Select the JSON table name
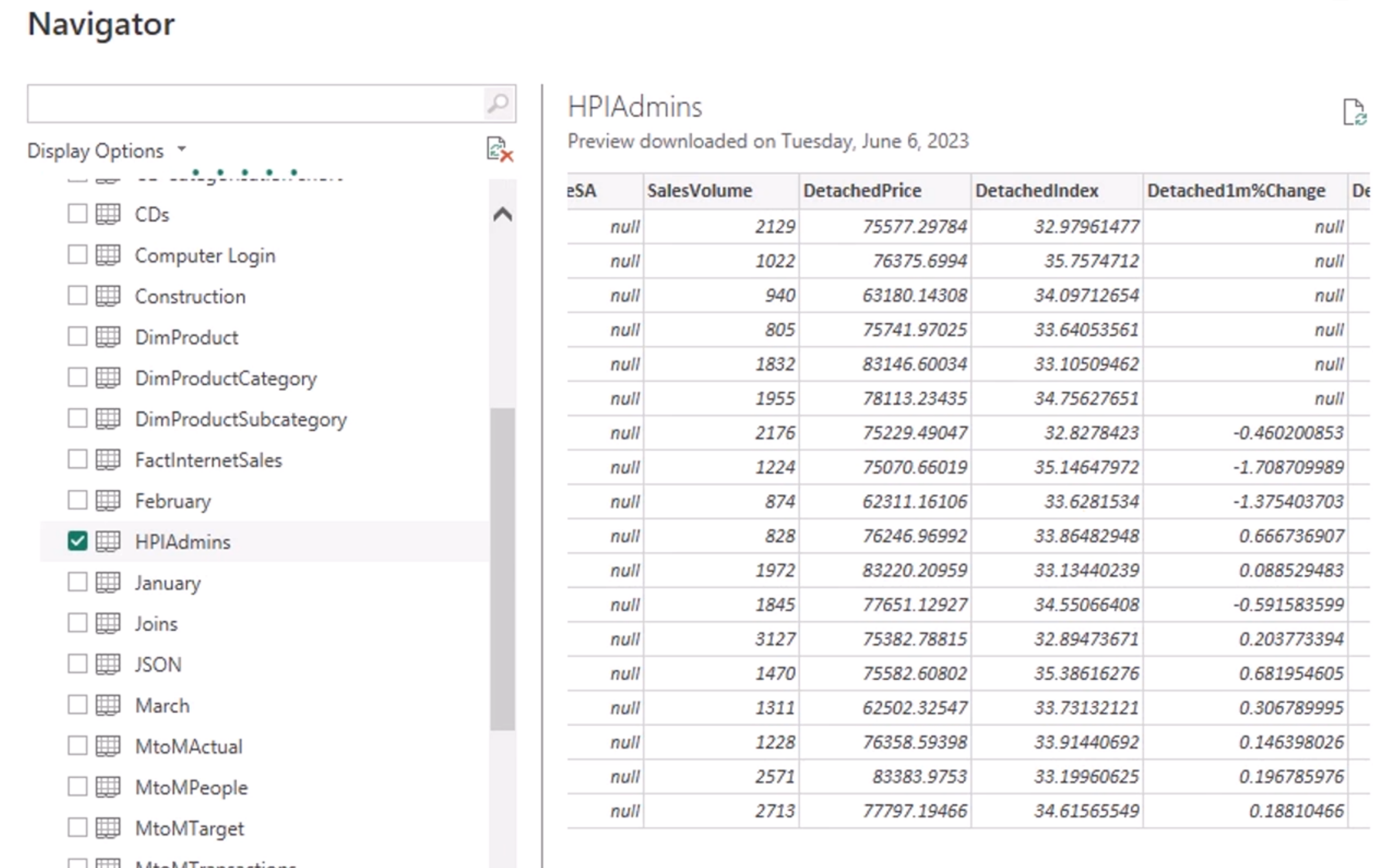This screenshot has height=868, width=1373. point(158,665)
